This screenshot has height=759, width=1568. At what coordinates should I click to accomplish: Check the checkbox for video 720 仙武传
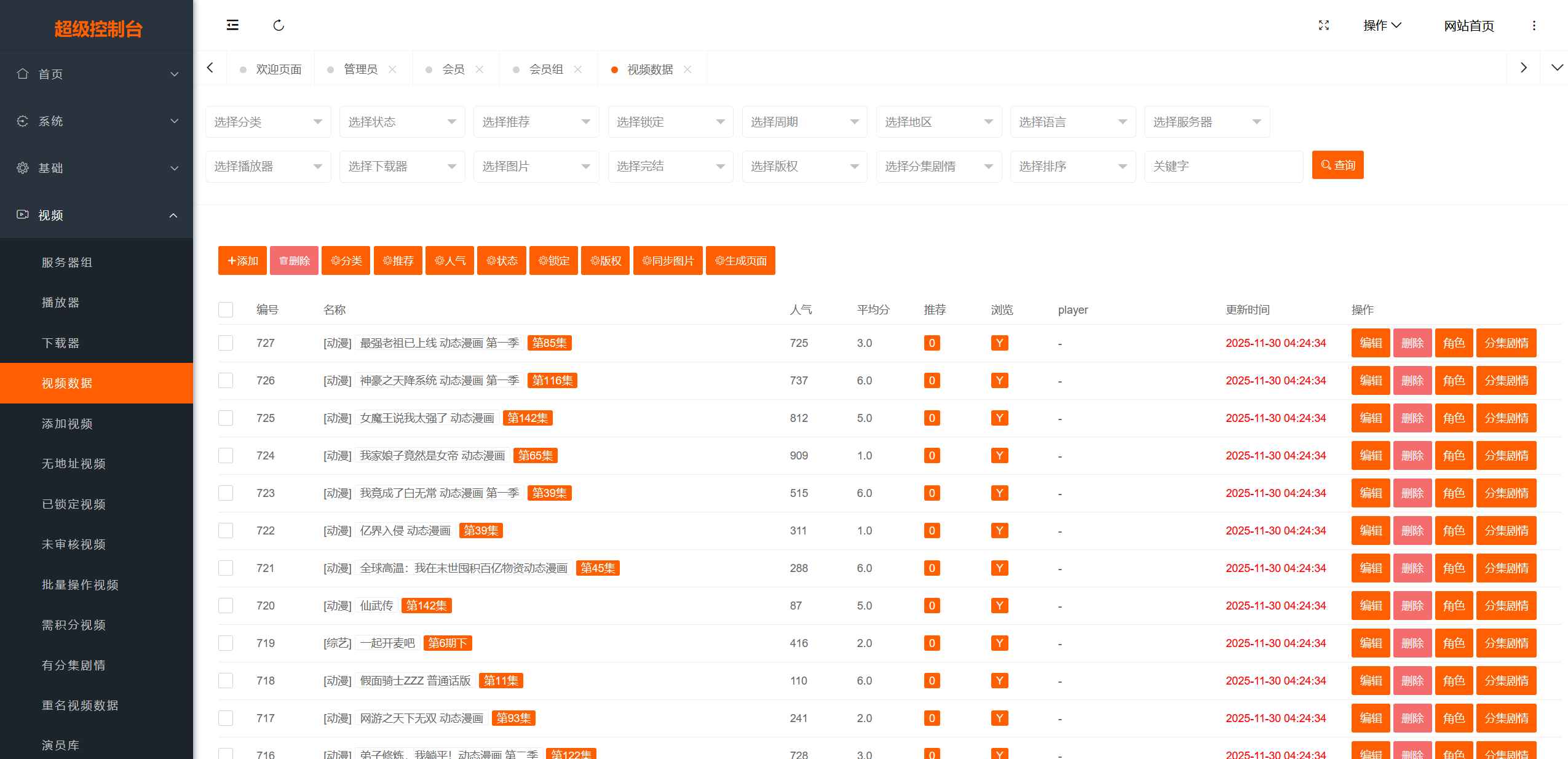[226, 606]
